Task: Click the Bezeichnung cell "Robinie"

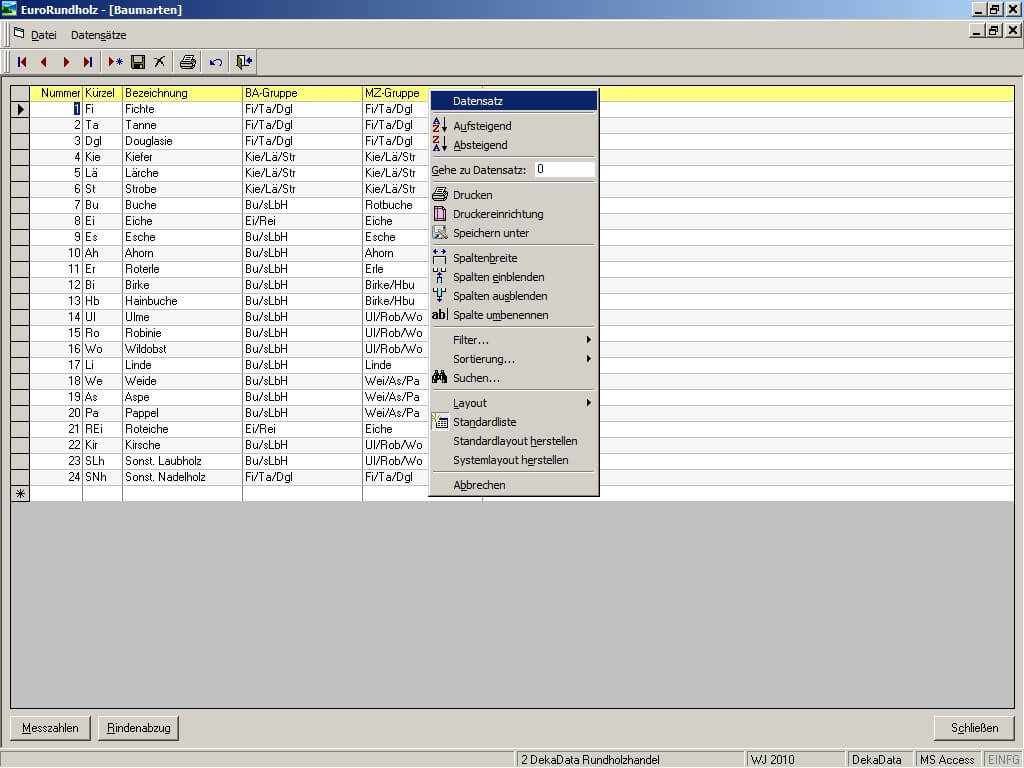Action: (182, 333)
